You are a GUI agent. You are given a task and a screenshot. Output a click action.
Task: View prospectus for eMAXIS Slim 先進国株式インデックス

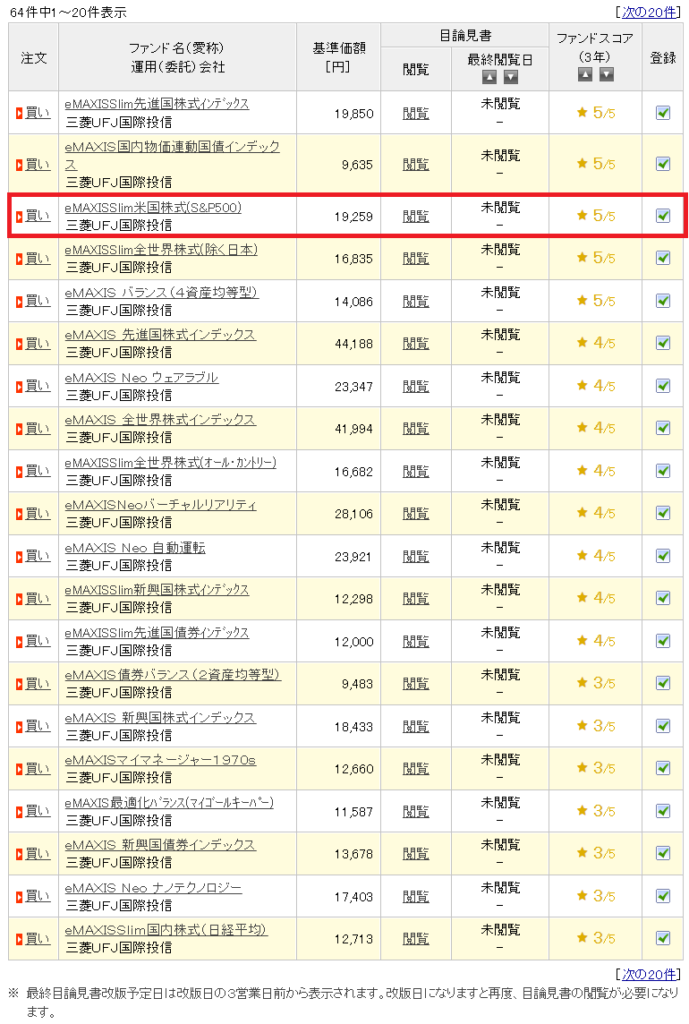click(416, 113)
